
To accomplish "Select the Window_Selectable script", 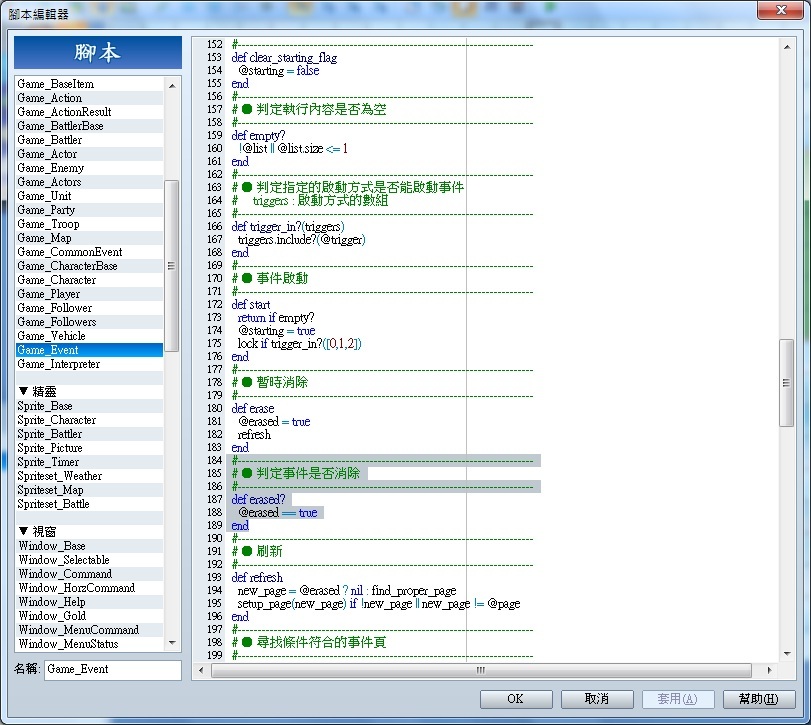I will pos(89,560).
